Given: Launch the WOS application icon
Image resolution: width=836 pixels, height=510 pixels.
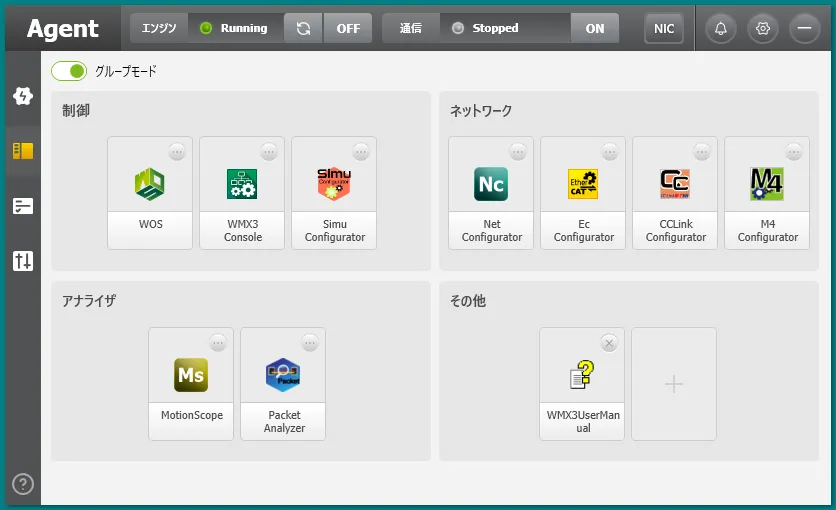Looking at the screenshot, I should [x=150, y=185].
